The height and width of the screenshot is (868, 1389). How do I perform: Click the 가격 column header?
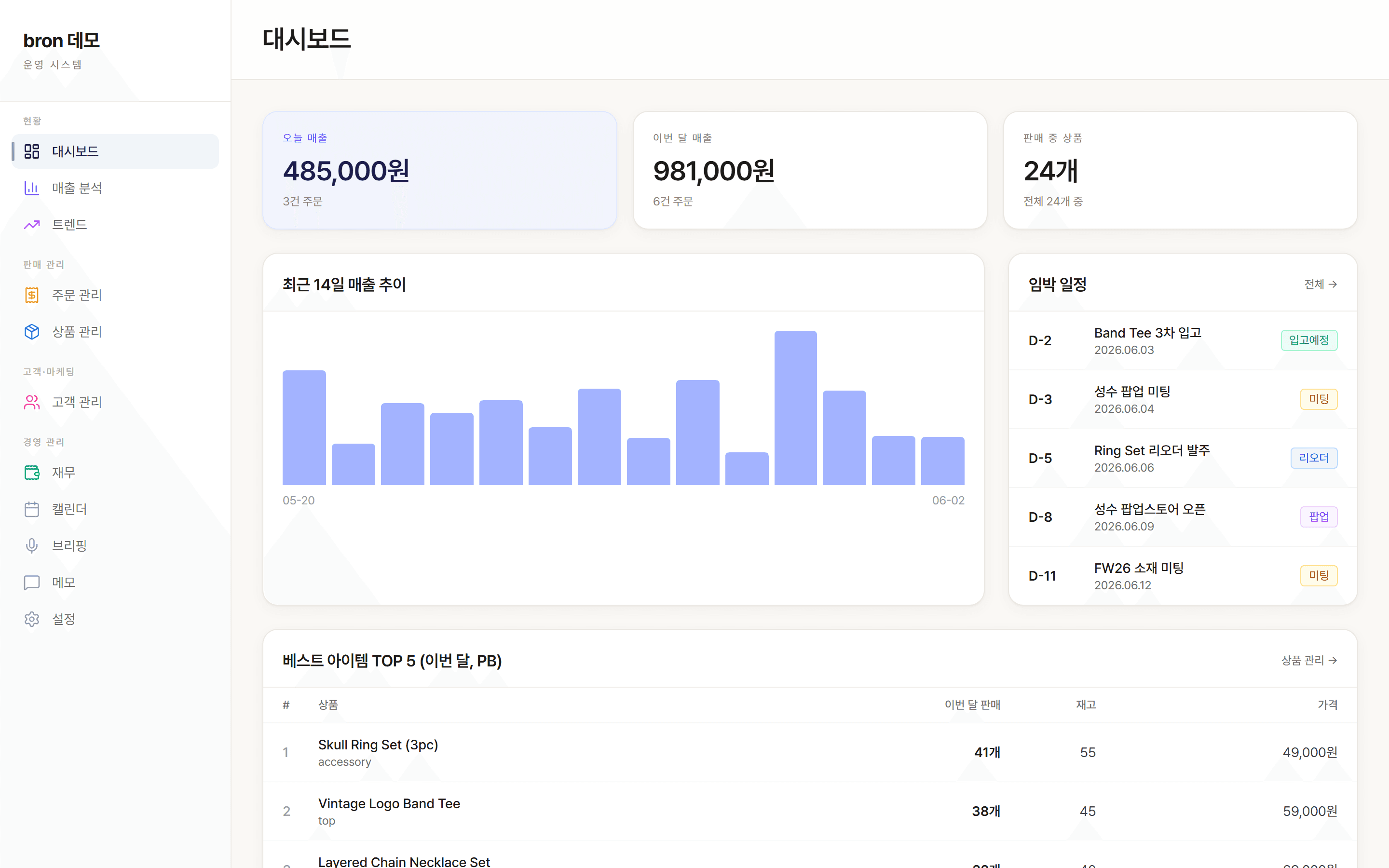click(1328, 705)
